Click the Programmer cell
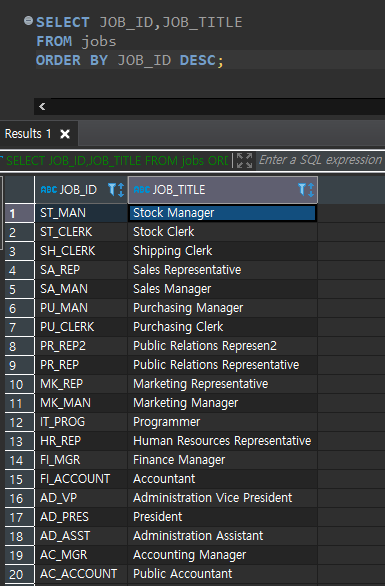Screen dimensions: 385x586 point(223,422)
